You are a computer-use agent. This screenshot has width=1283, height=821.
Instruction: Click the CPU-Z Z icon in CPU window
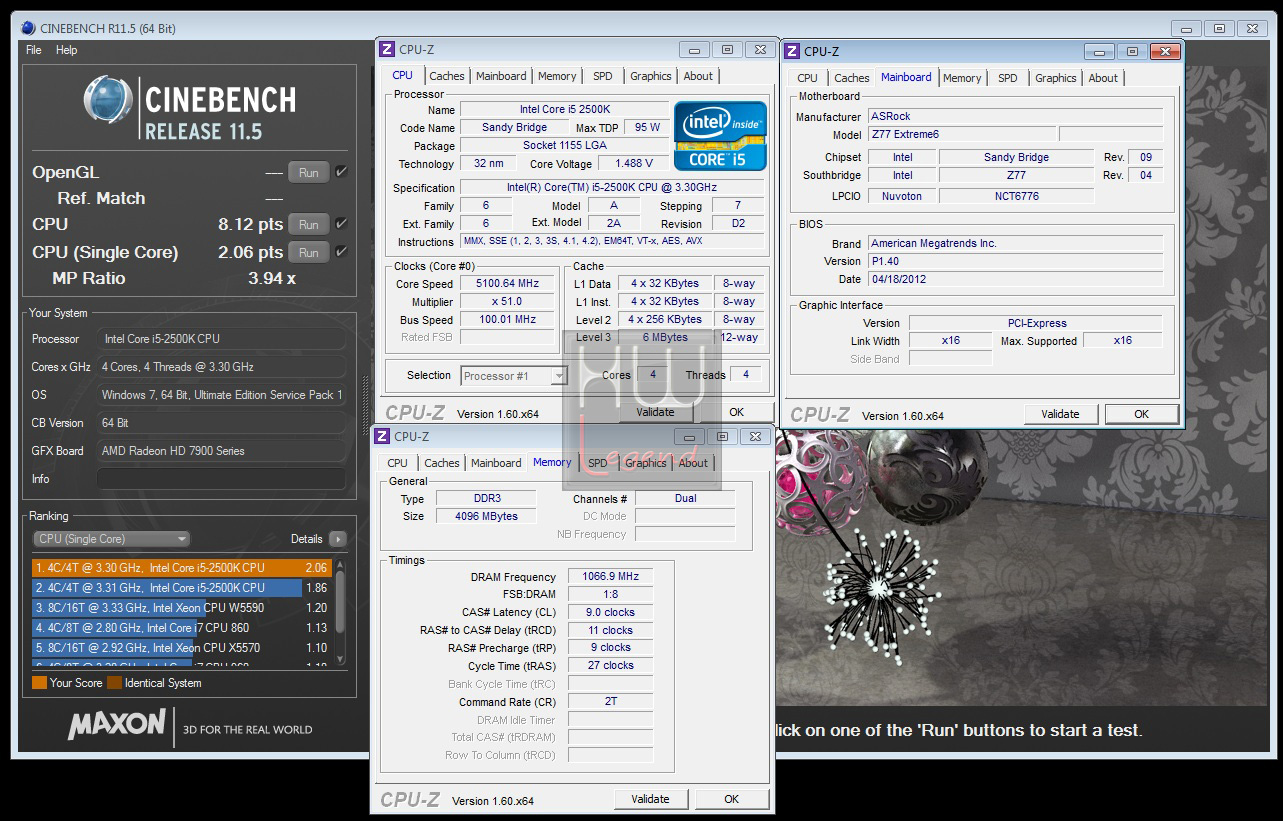(x=386, y=49)
